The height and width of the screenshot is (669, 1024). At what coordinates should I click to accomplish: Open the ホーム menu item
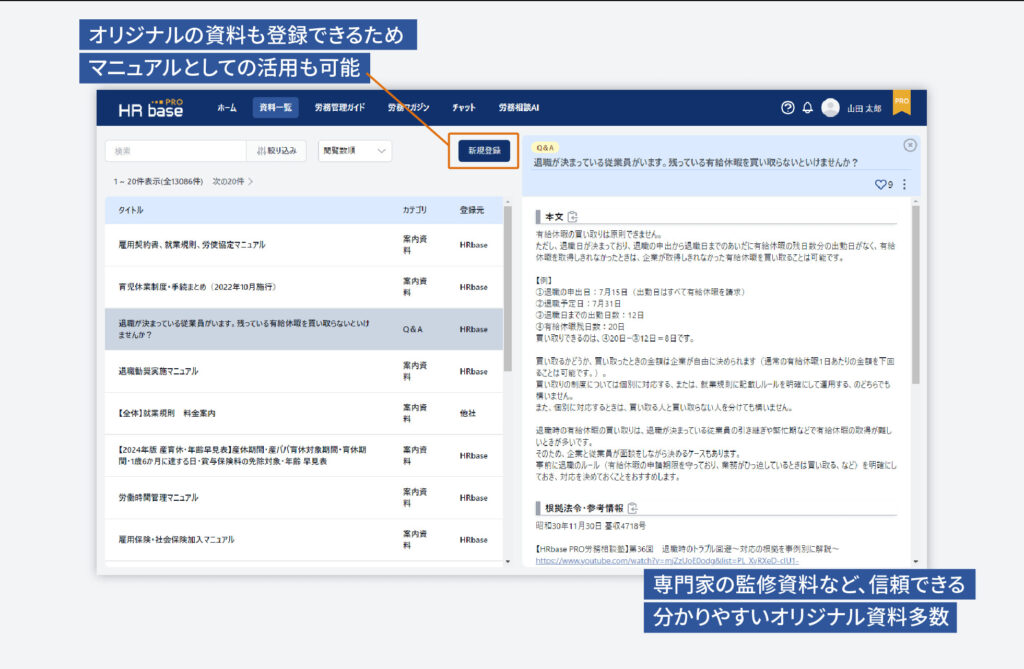[227, 108]
